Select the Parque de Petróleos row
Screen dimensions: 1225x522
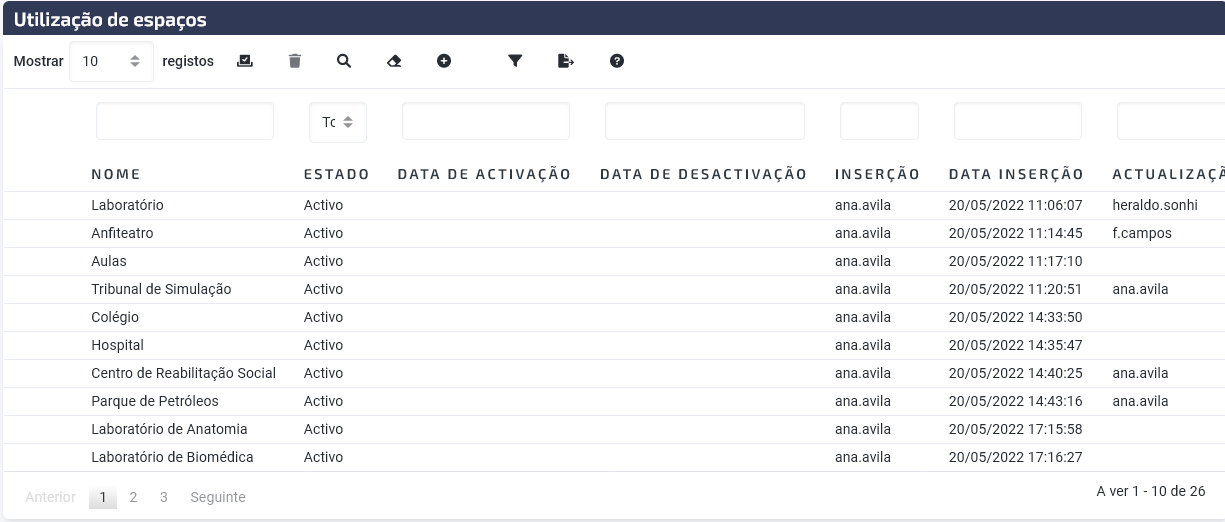(x=614, y=401)
